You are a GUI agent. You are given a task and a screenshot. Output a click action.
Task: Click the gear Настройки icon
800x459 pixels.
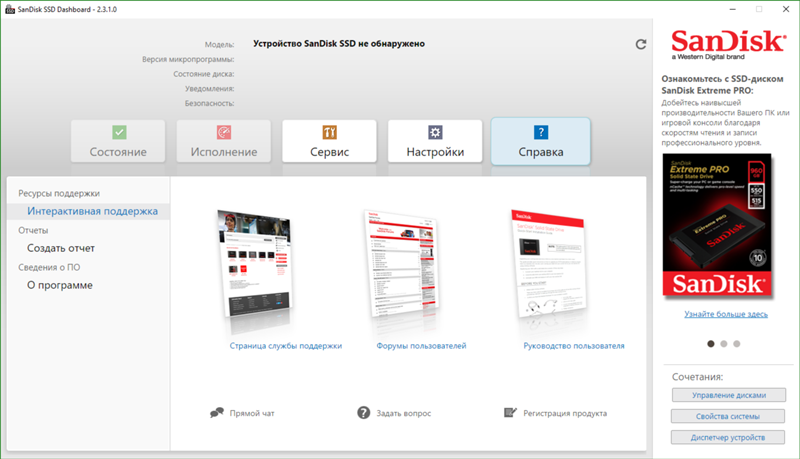coord(435,133)
